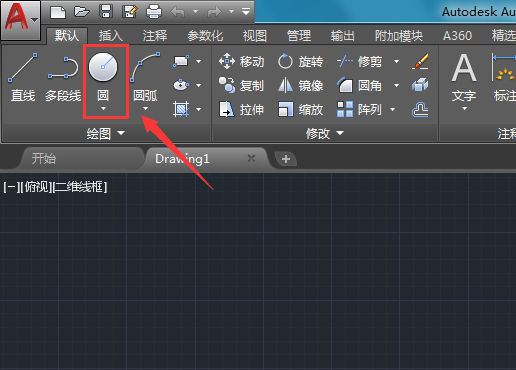Open the 修剪 trim dropdown arrow
This screenshot has width=516, height=370.
[397, 61]
